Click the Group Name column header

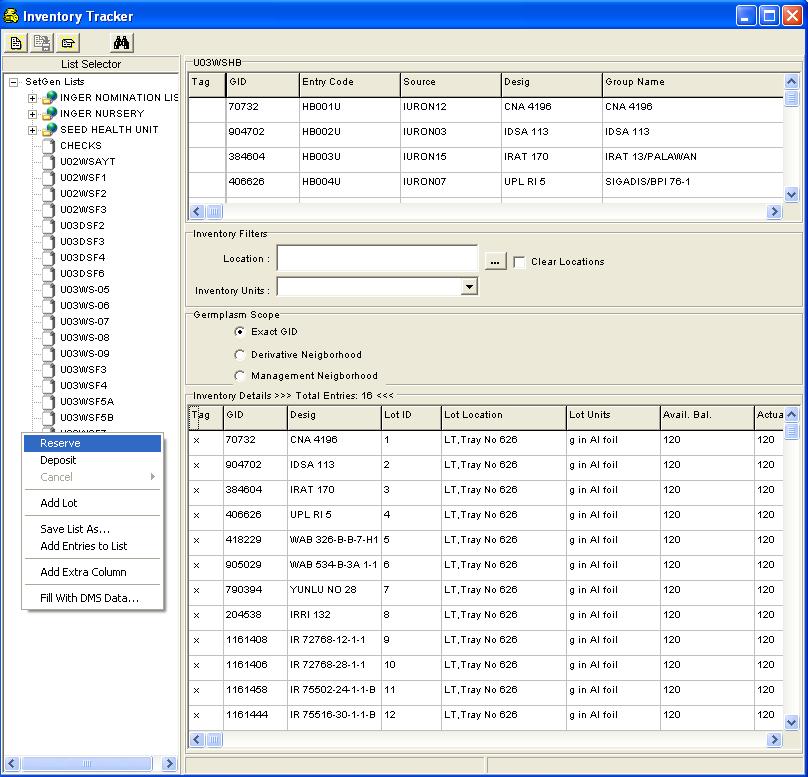(x=693, y=85)
